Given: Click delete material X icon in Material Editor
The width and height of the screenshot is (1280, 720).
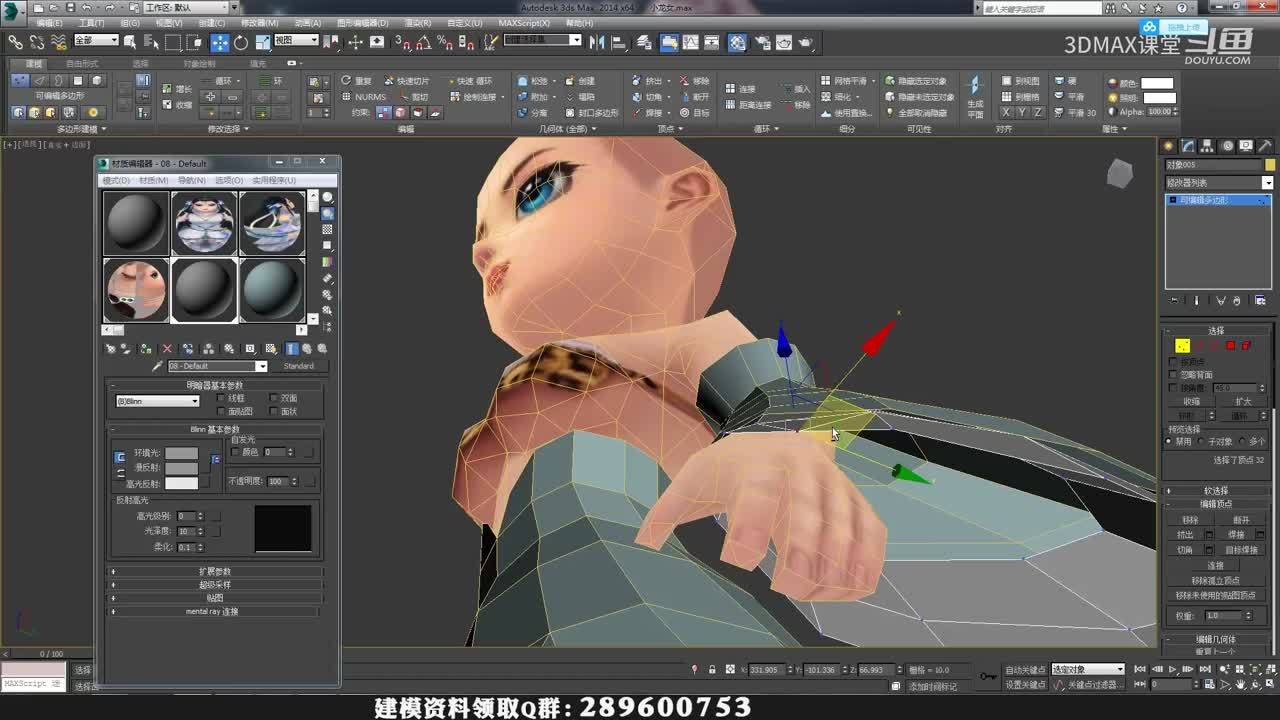Looking at the screenshot, I should tap(167, 349).
